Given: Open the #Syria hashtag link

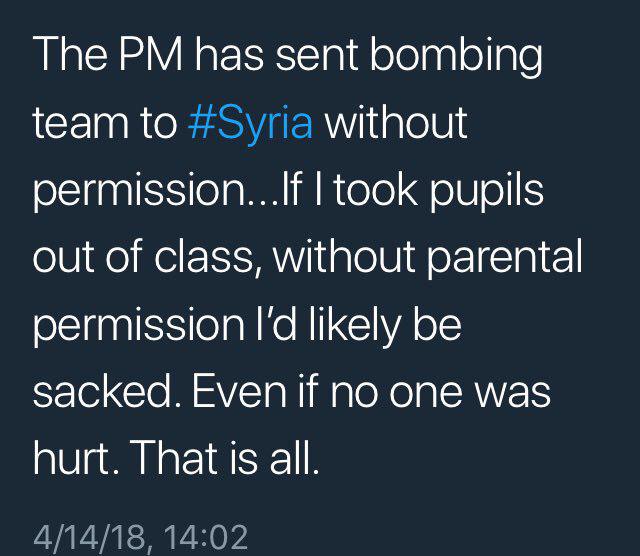Looking at the screenshot, I should coord(250,124).
